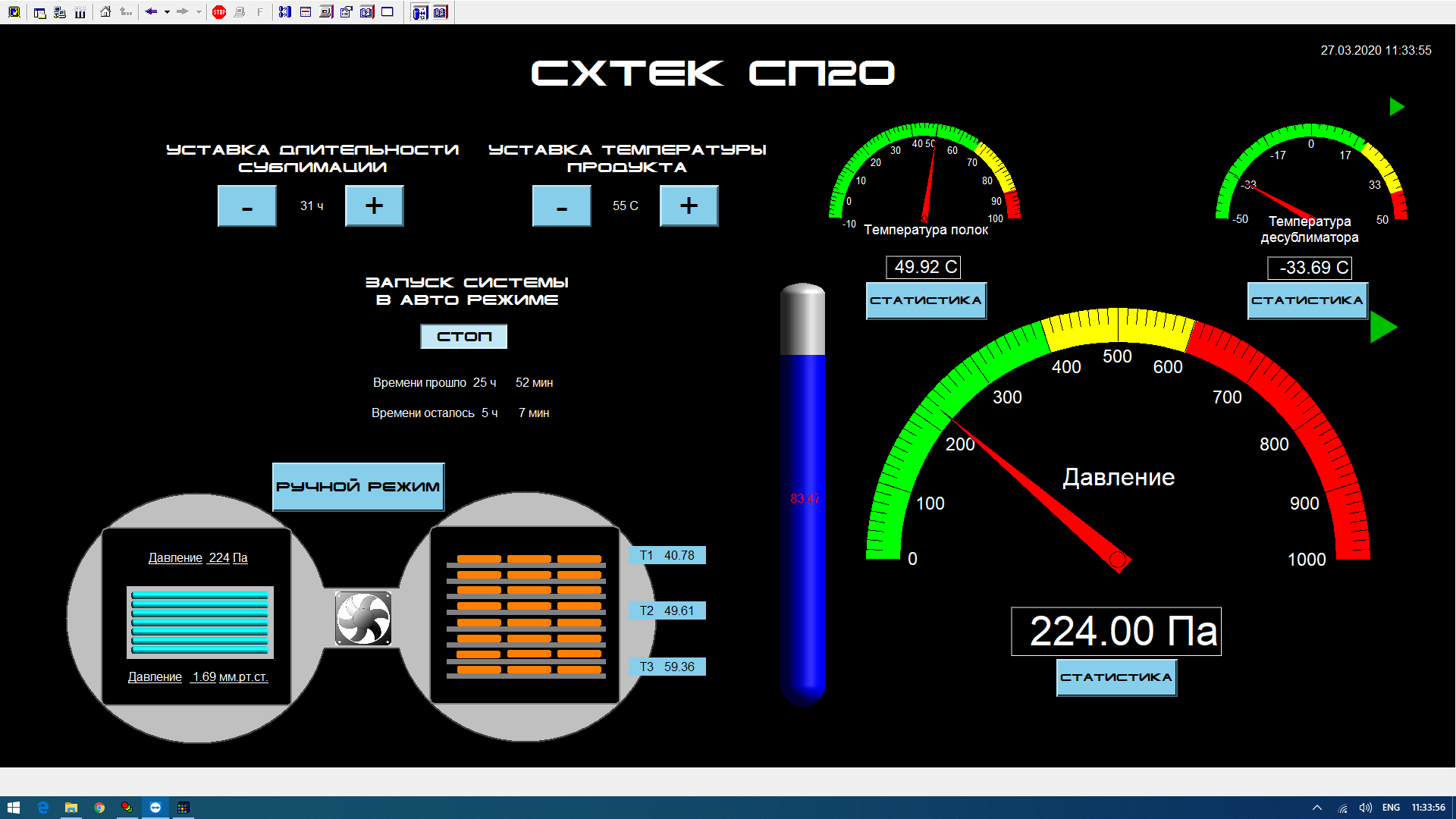Image resolution: width=1456 pixels, height=819 pixels.
Task: Click the Home toolbar icon
Action: coord(105,12)
